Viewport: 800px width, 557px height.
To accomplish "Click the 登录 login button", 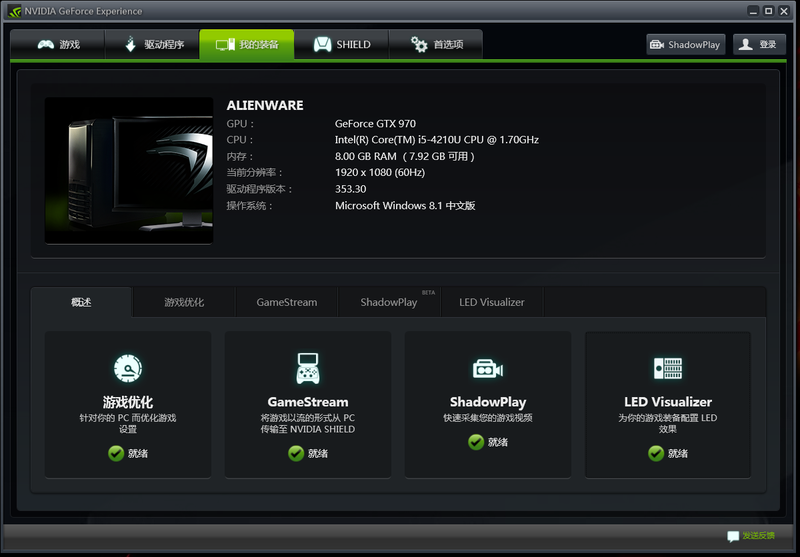I will tap(759, 44).
